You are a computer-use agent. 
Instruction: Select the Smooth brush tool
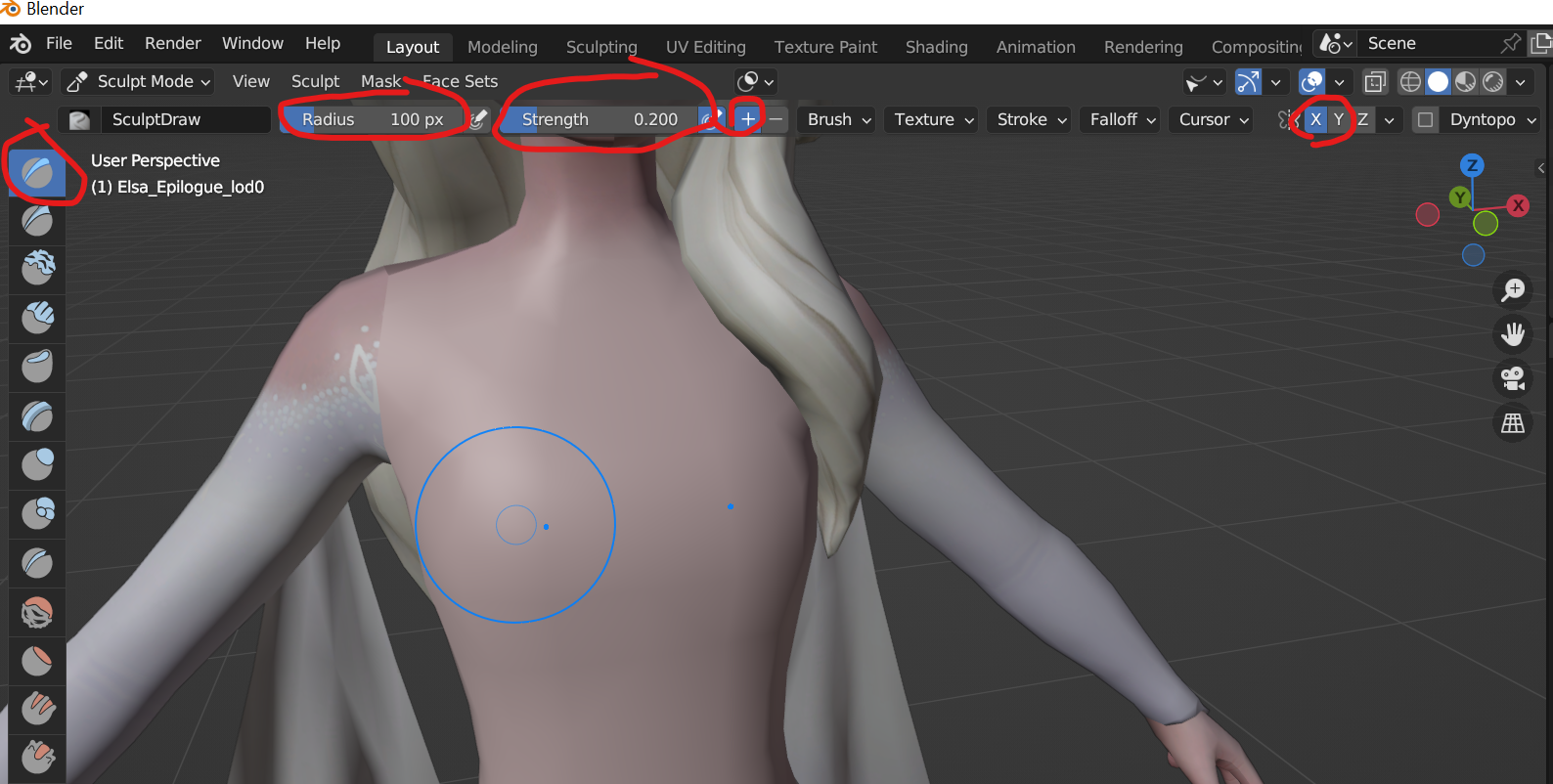37,612
